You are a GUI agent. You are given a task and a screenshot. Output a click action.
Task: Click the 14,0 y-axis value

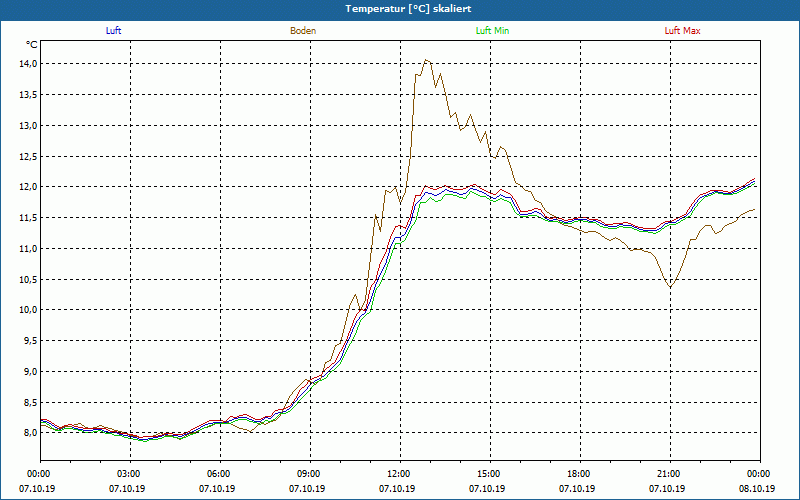[28, 64]
